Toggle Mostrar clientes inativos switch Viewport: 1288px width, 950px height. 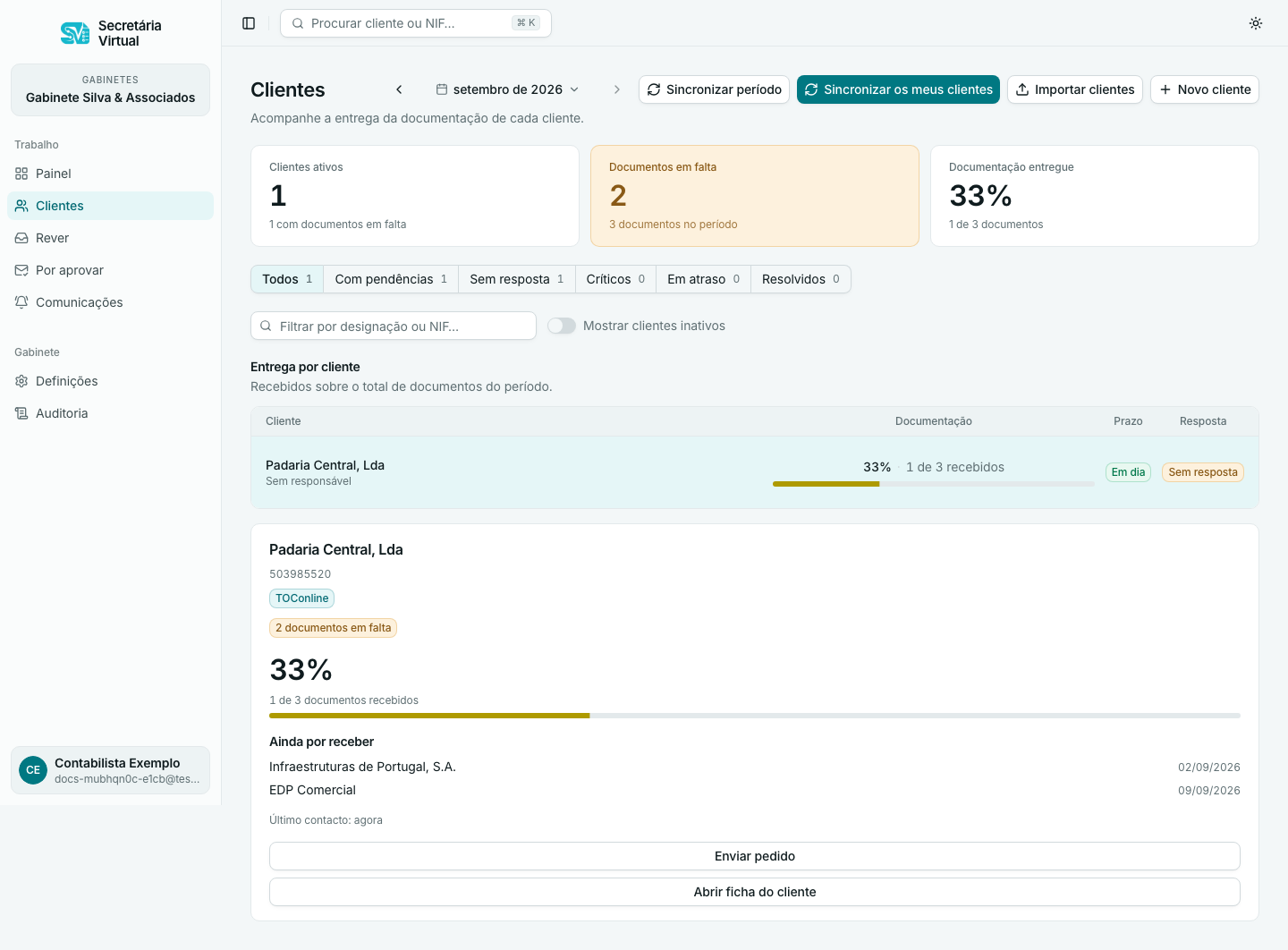(x=562, y=326)
